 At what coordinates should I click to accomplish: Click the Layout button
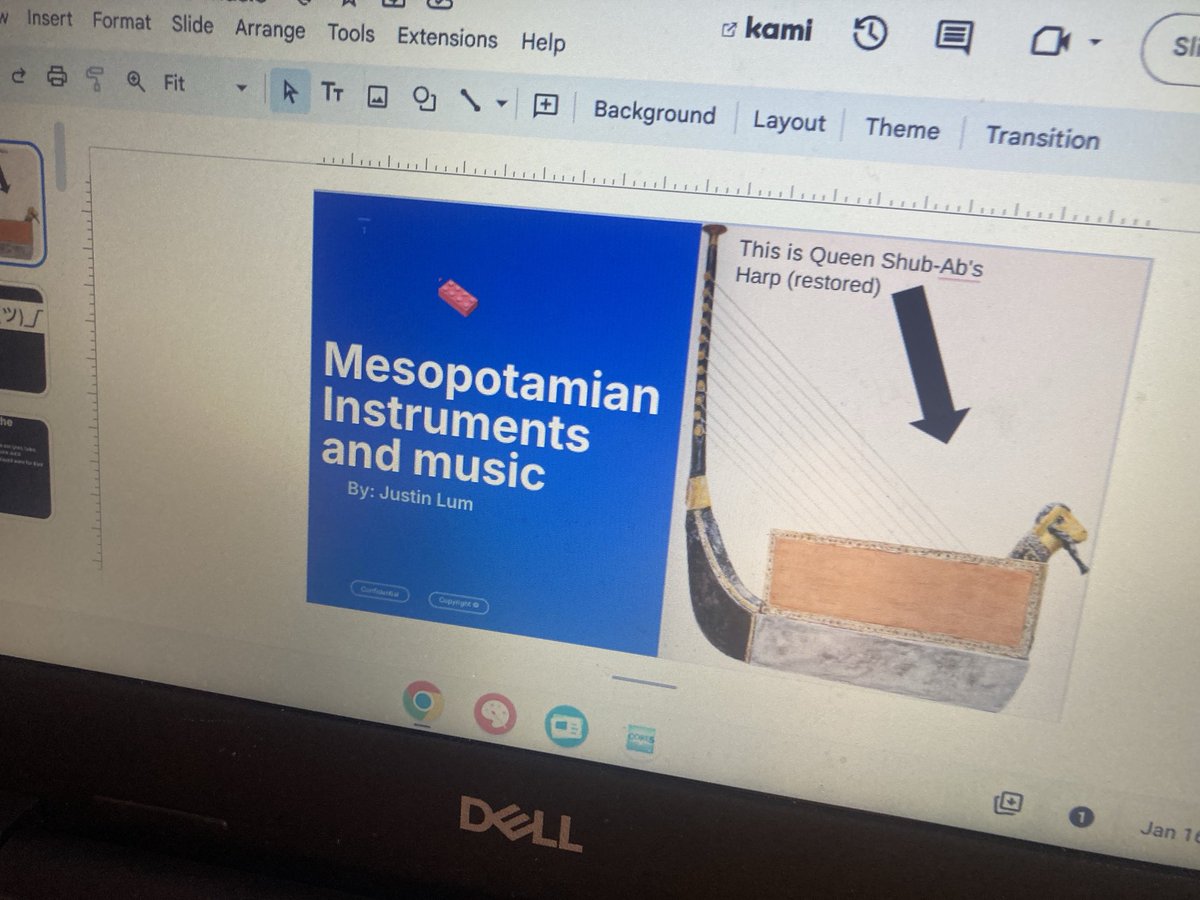(789, 122)
